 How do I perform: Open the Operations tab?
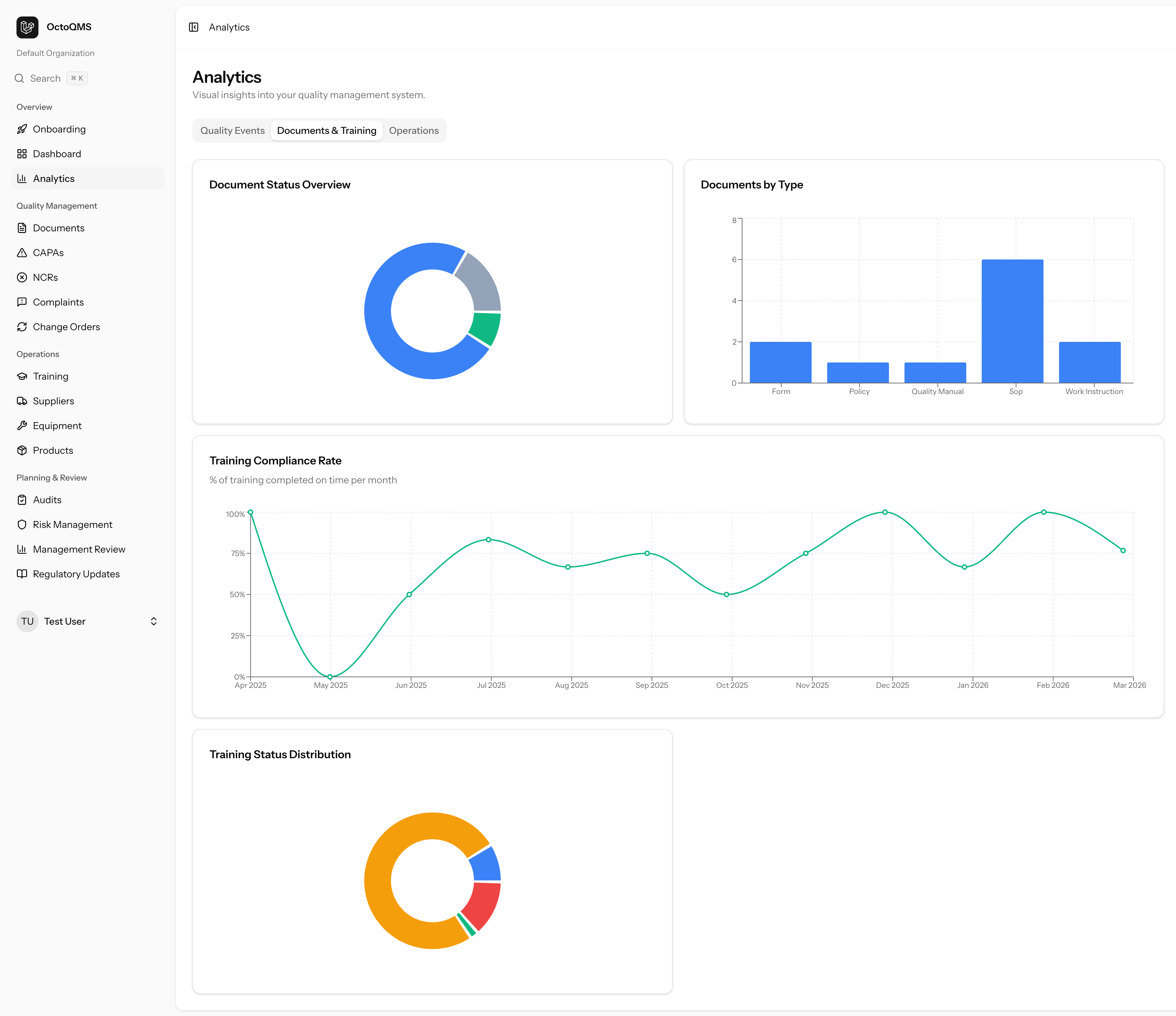click(x=414, y=130)
